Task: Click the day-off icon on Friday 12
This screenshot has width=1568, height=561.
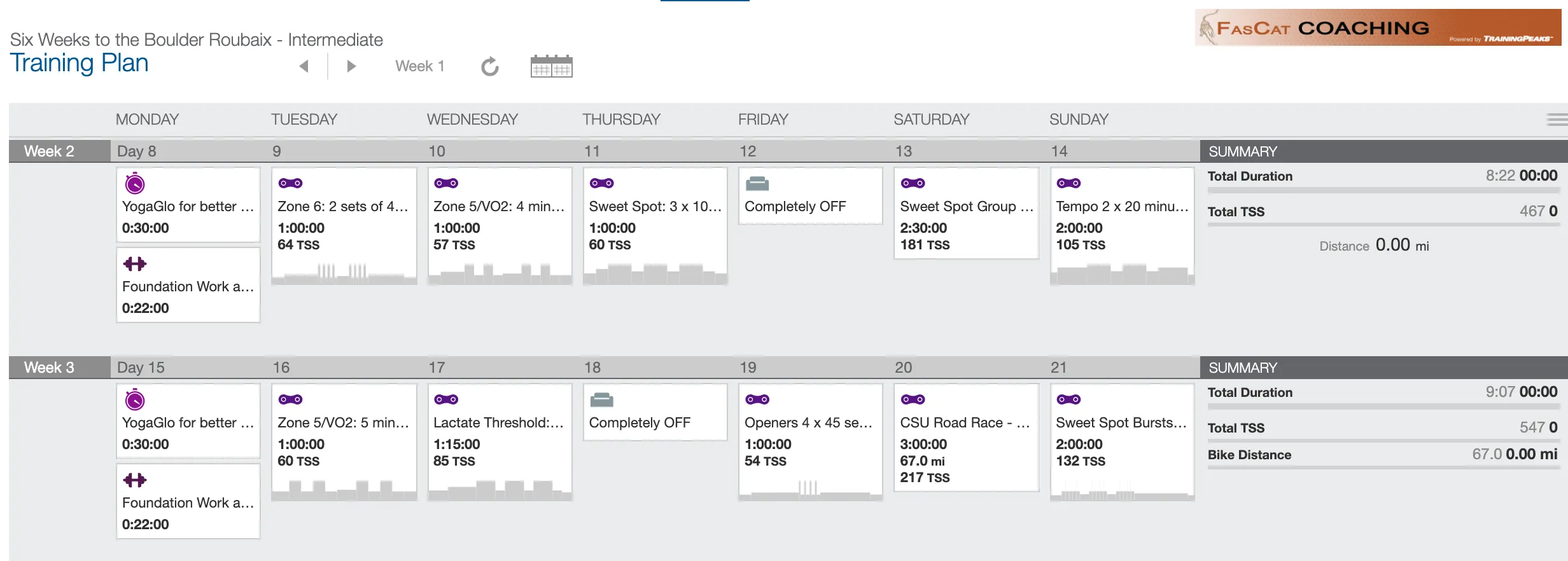Action: pos(757,184)
